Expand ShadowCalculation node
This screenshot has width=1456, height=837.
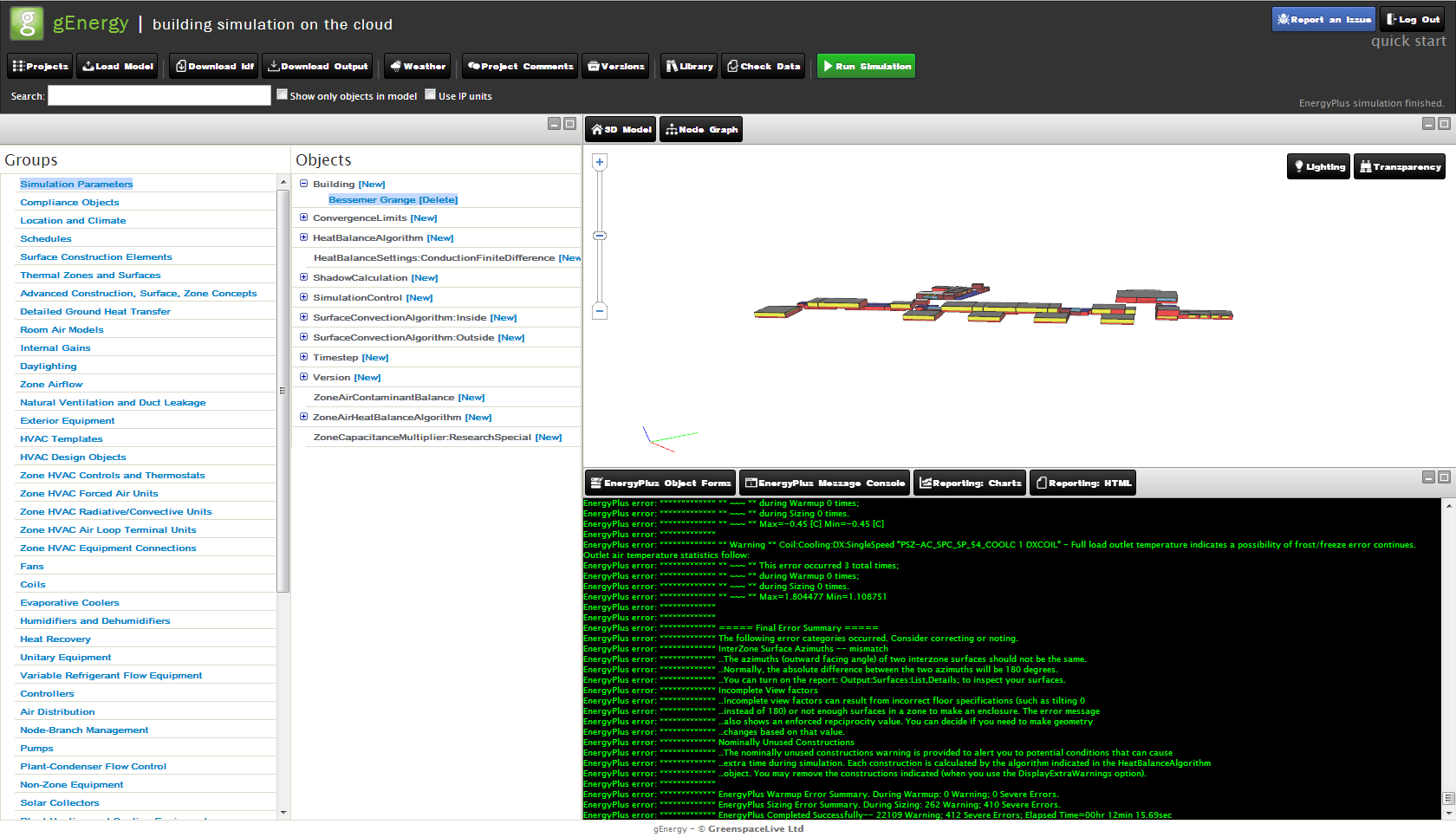[303, 277]
